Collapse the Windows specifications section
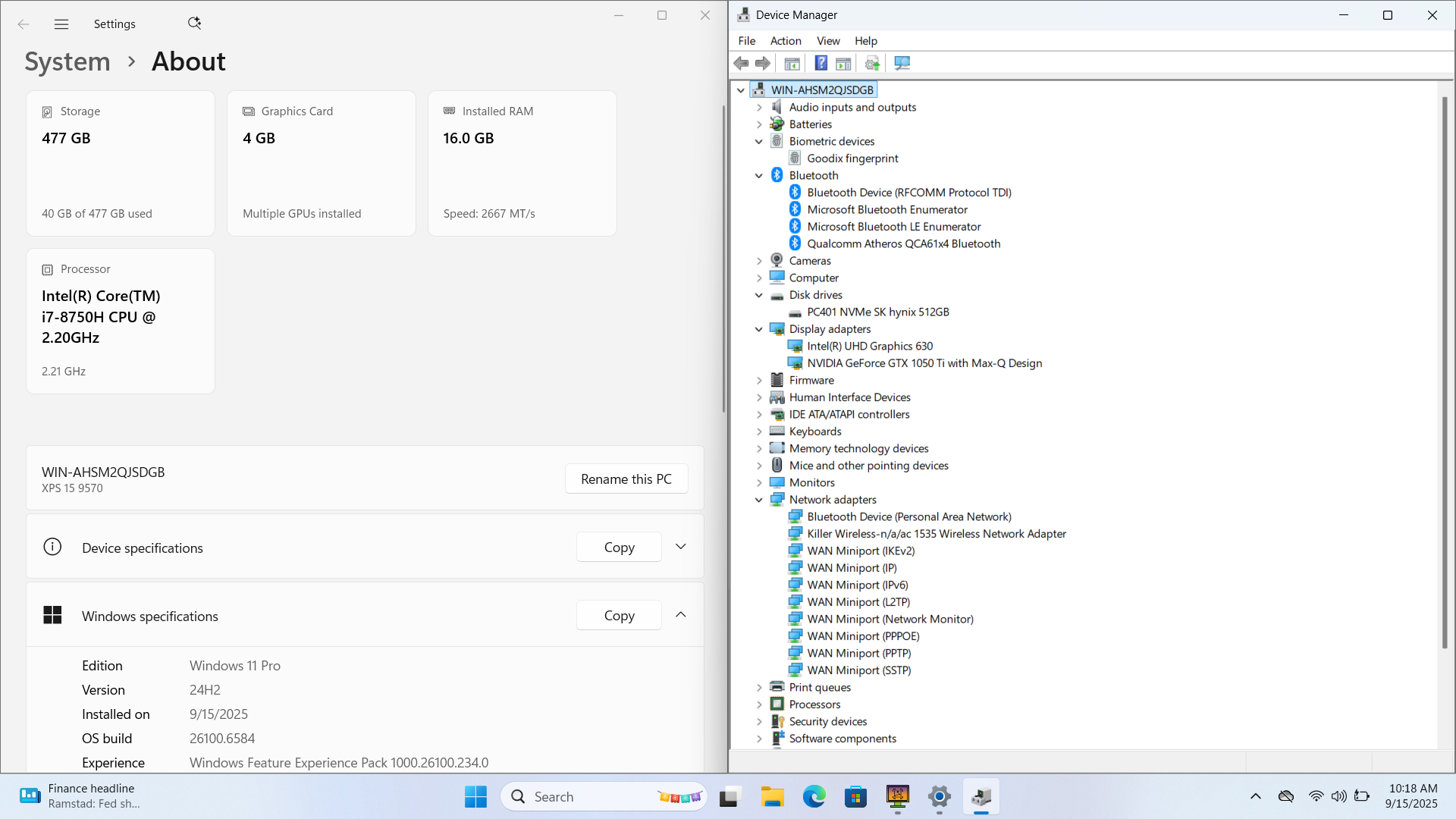The height and width of the screenshot is (819, 1456). 680,615
